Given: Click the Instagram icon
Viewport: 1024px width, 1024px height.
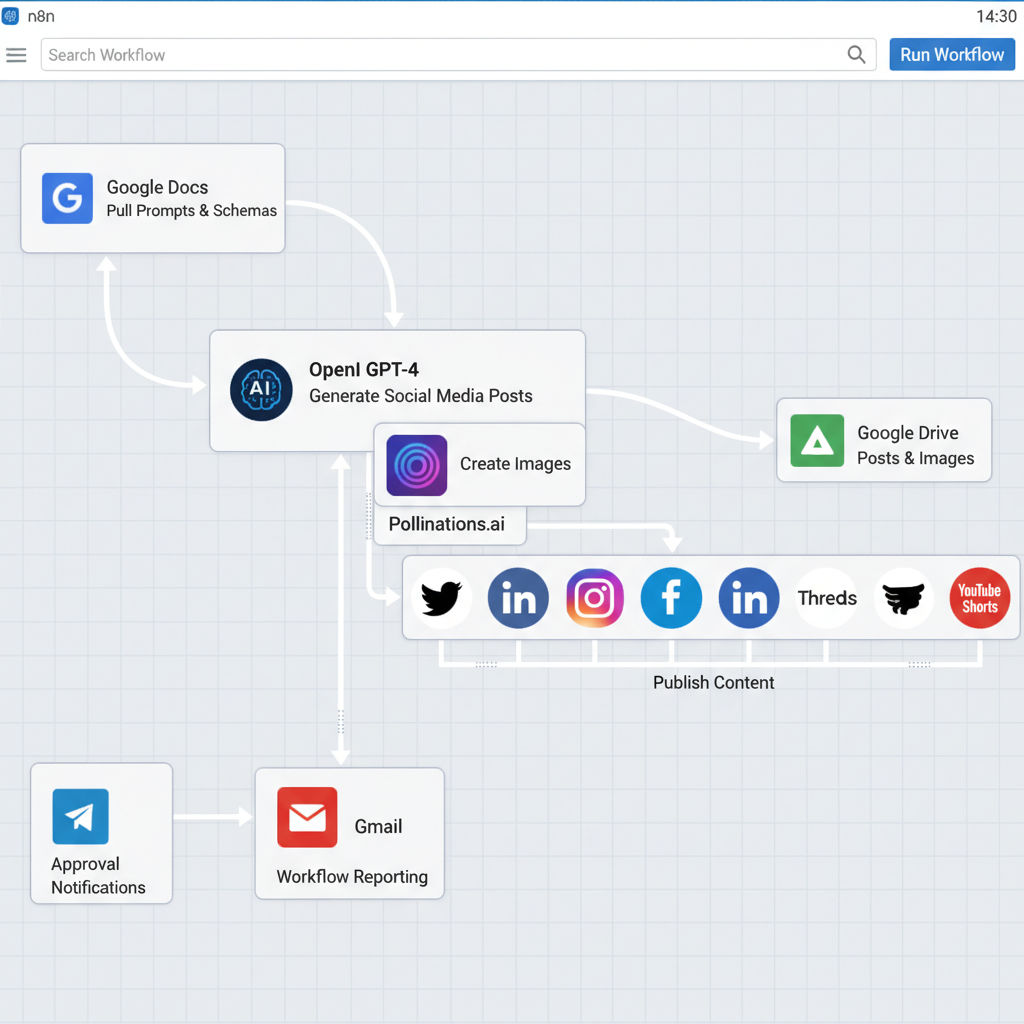Looking at the screenshot, I should 595,599.
